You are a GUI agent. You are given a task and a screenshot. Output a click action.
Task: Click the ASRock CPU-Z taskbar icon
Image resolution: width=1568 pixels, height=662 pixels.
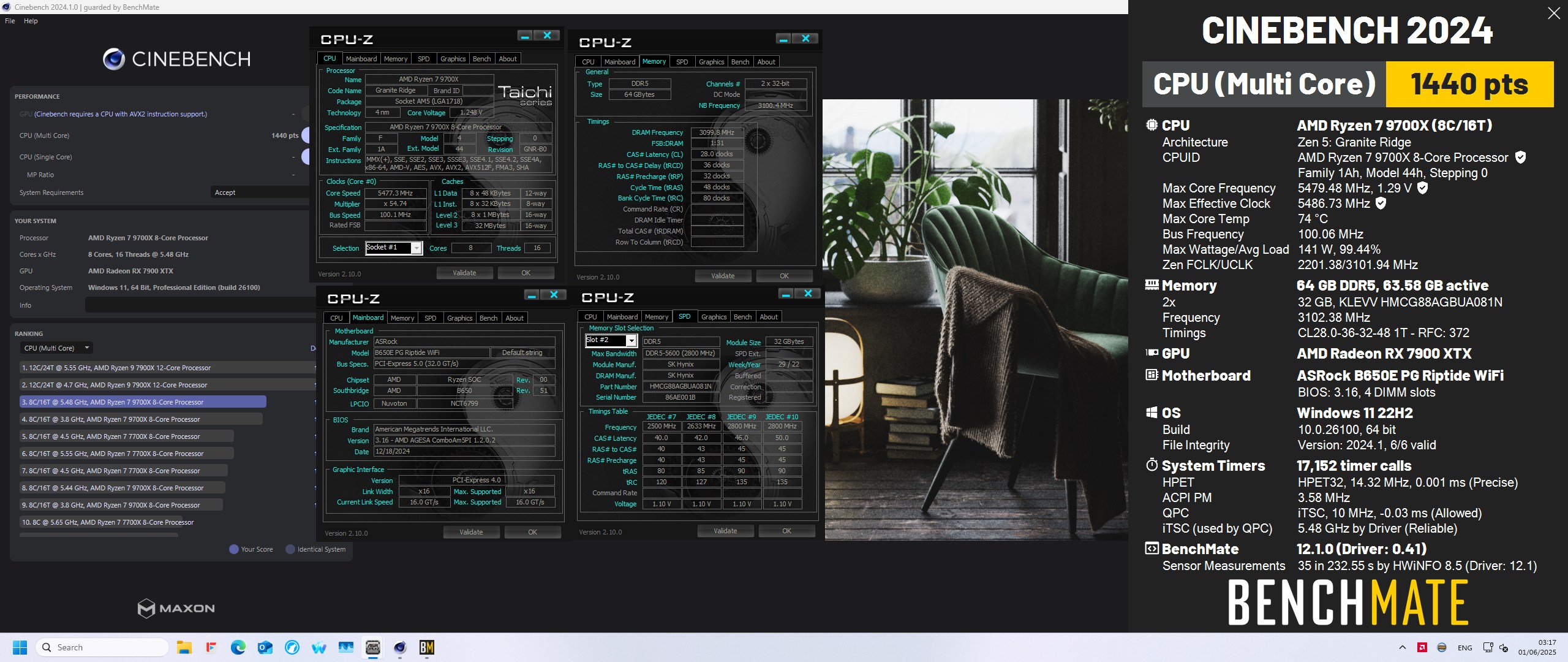click(372, 647)
